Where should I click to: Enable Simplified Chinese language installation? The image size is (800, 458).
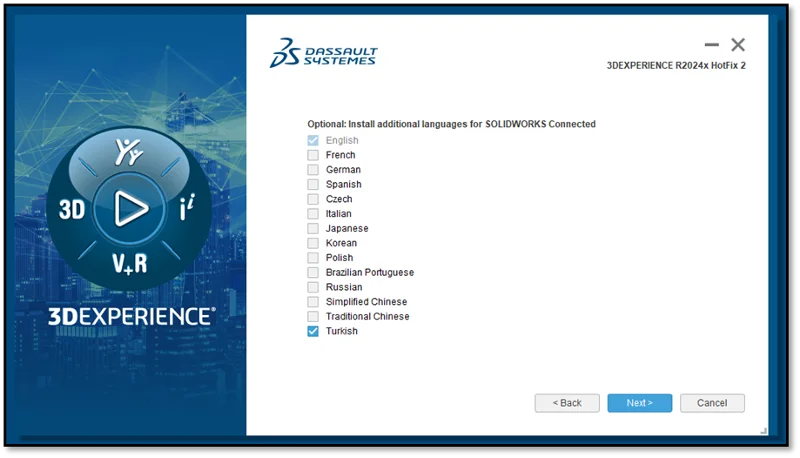coord(313,302)
